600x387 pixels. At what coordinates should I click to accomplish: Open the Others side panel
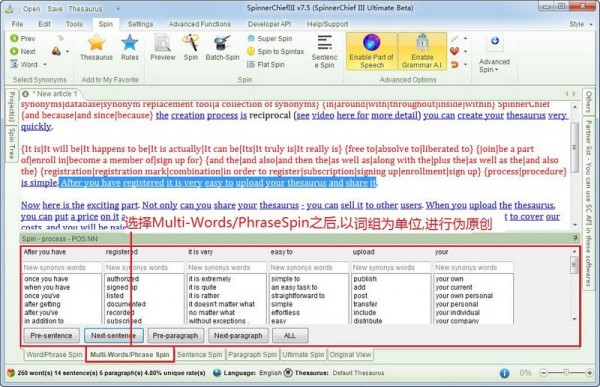pyautogui.click(x=589, y=102)
